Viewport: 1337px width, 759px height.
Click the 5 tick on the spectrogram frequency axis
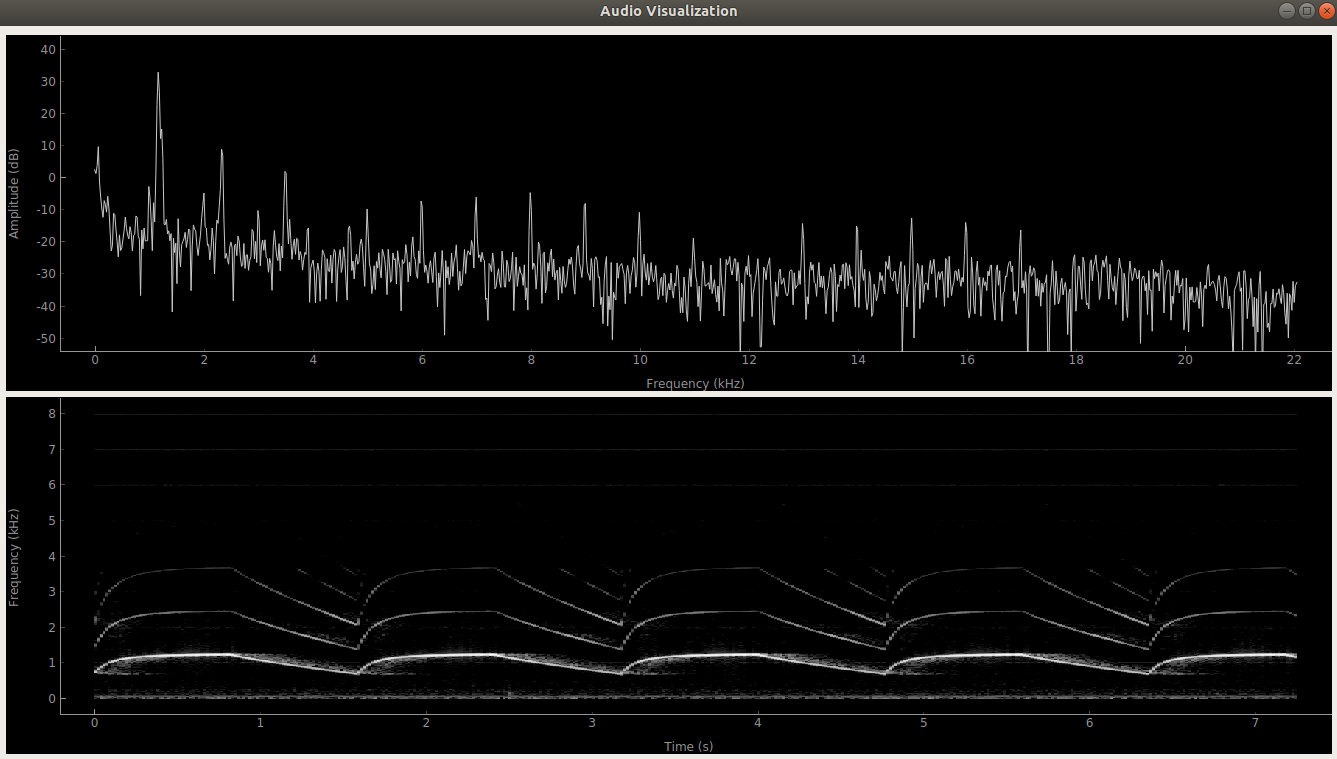(x=50, y=520)
